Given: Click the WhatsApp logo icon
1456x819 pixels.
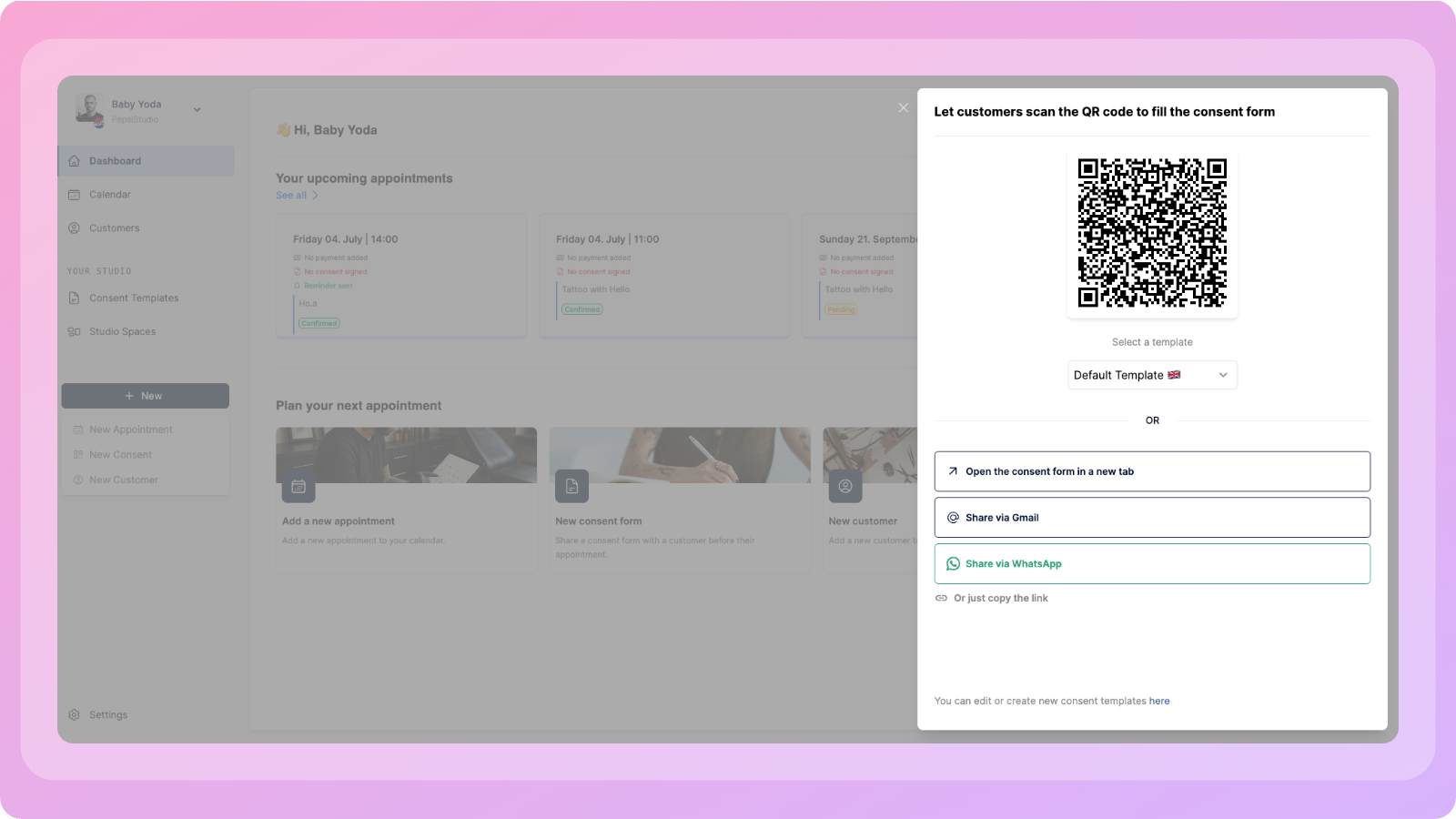Looking at the screenshot, I should coord(953,564).
